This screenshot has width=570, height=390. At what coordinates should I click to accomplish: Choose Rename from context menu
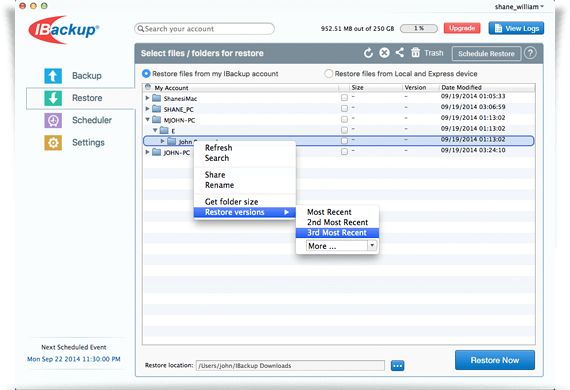tap(219, 185)
